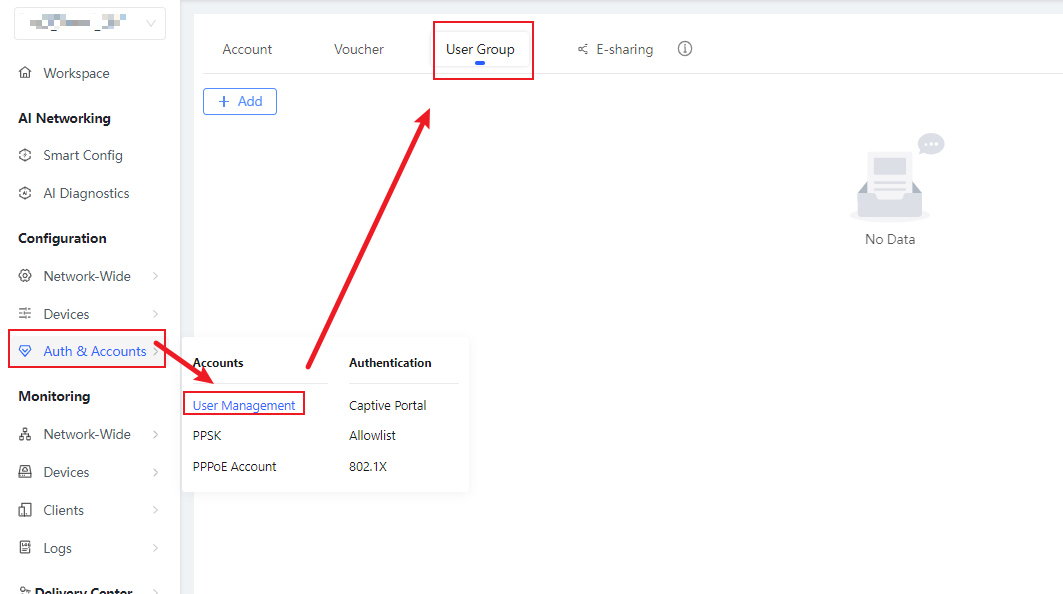Click the E-sharing share icon

[583, 49]
